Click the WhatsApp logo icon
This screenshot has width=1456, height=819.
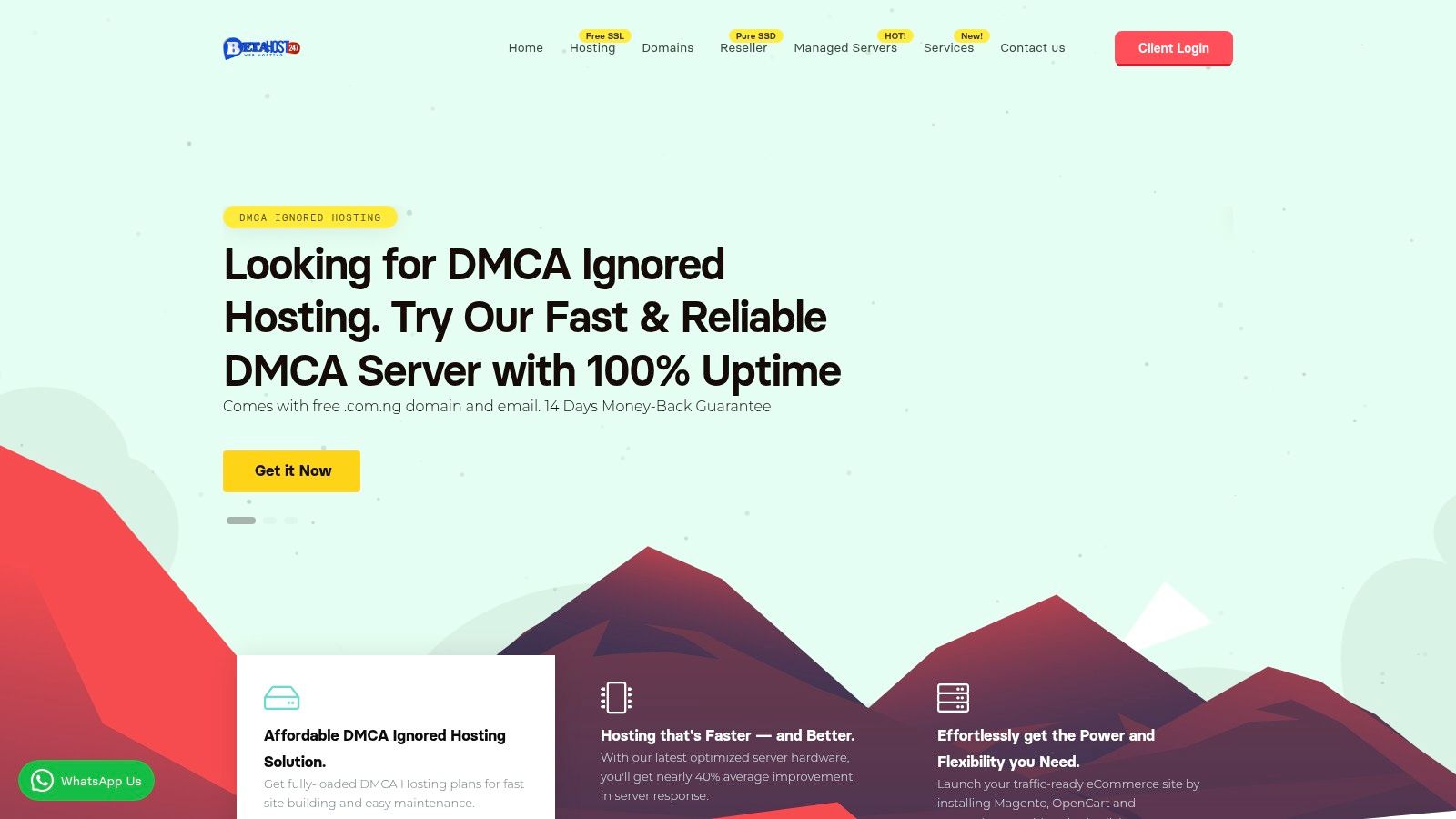[x=42, y=781]
